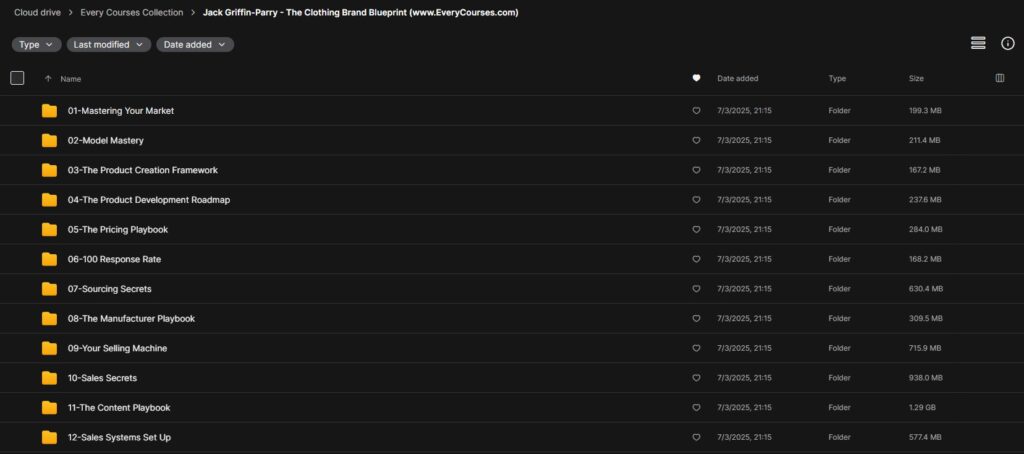Go to Every Courses Collection breadcrumb
The height and width of the screenshot is (454, 1024).
coord(132,12)
